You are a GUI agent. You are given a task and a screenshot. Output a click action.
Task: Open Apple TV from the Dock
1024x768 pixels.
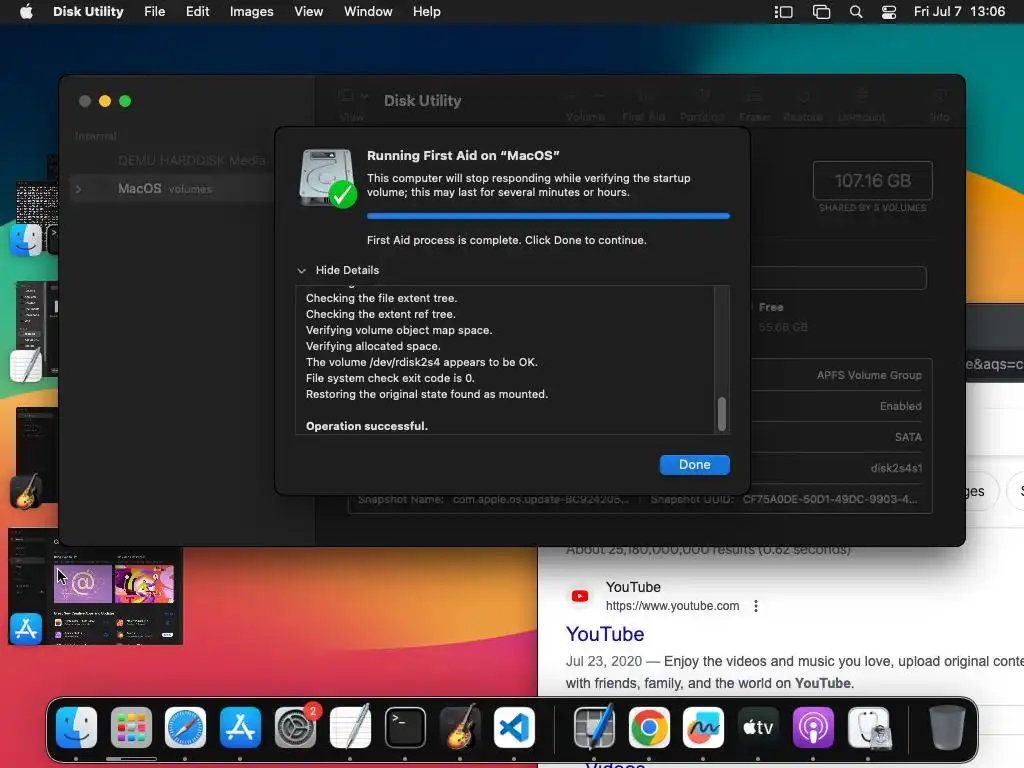point(758,728)
